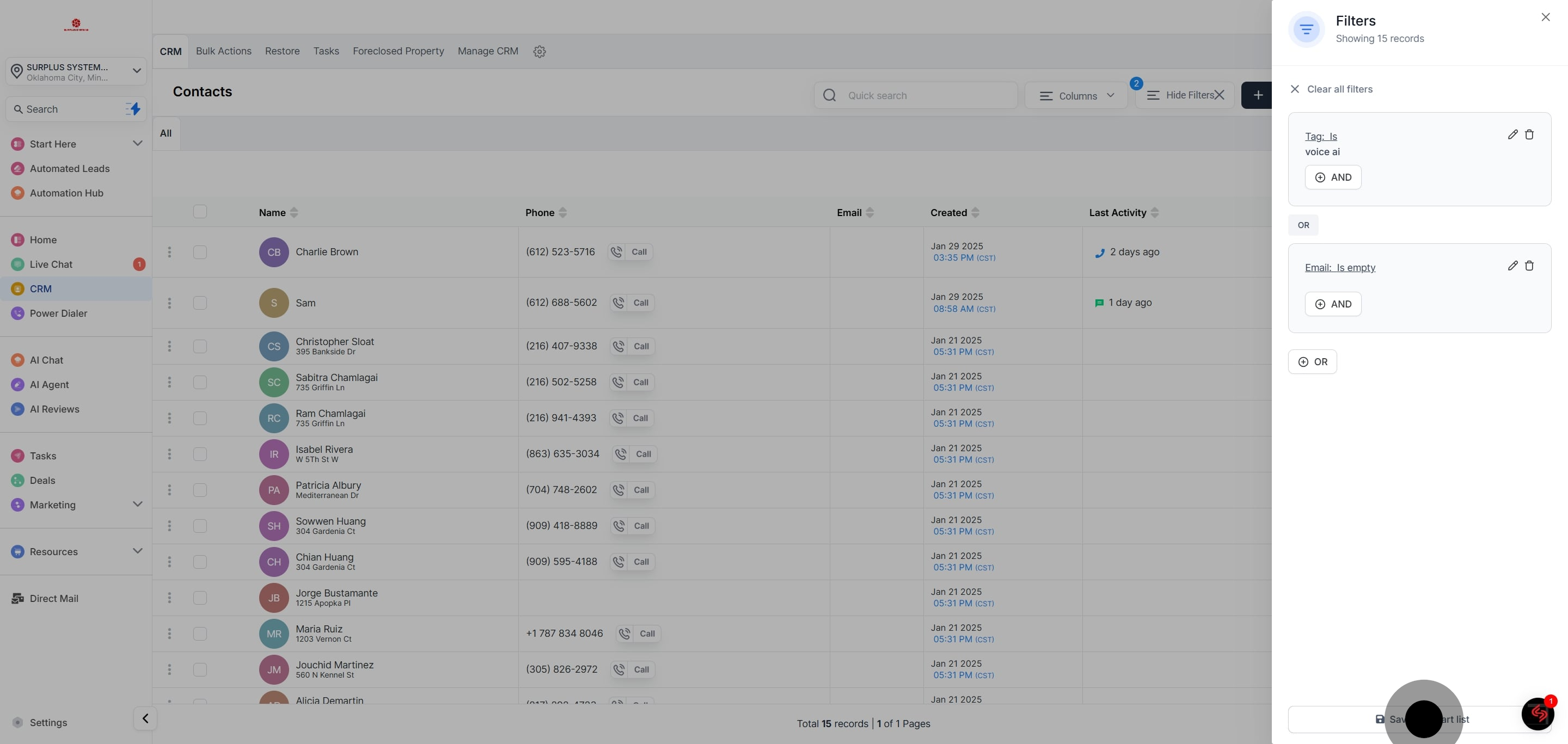Click the lightning quick-actions icon beside Search

(x=133, y=109)
